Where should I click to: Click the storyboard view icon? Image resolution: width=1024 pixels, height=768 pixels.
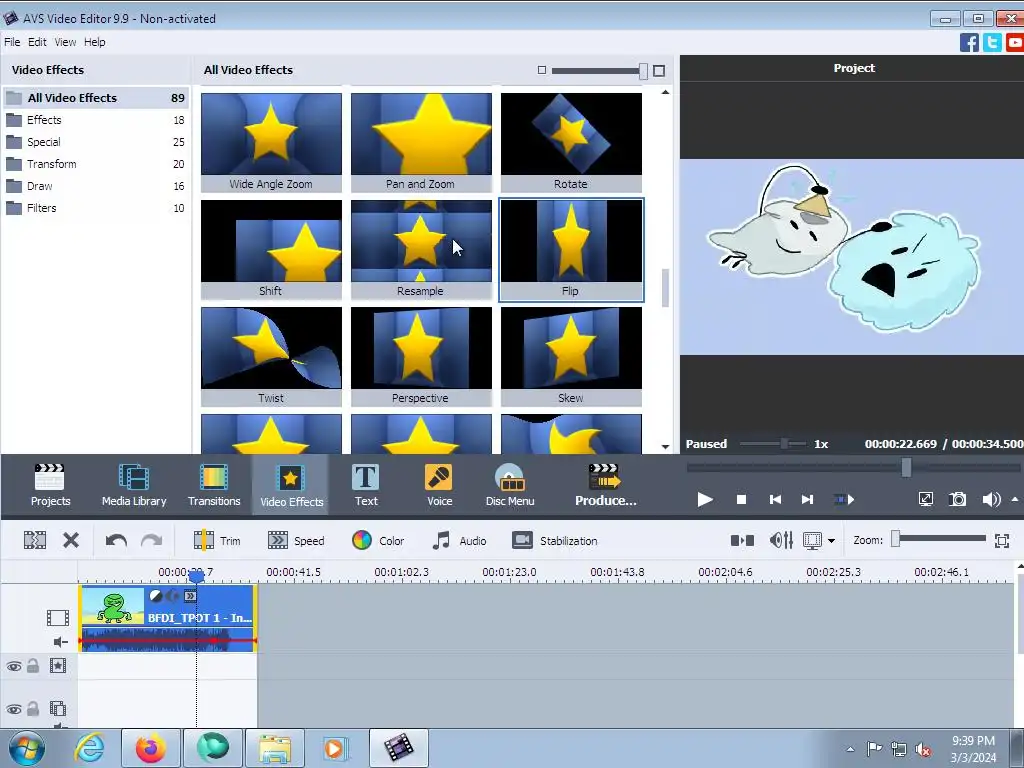coord(743,541)
